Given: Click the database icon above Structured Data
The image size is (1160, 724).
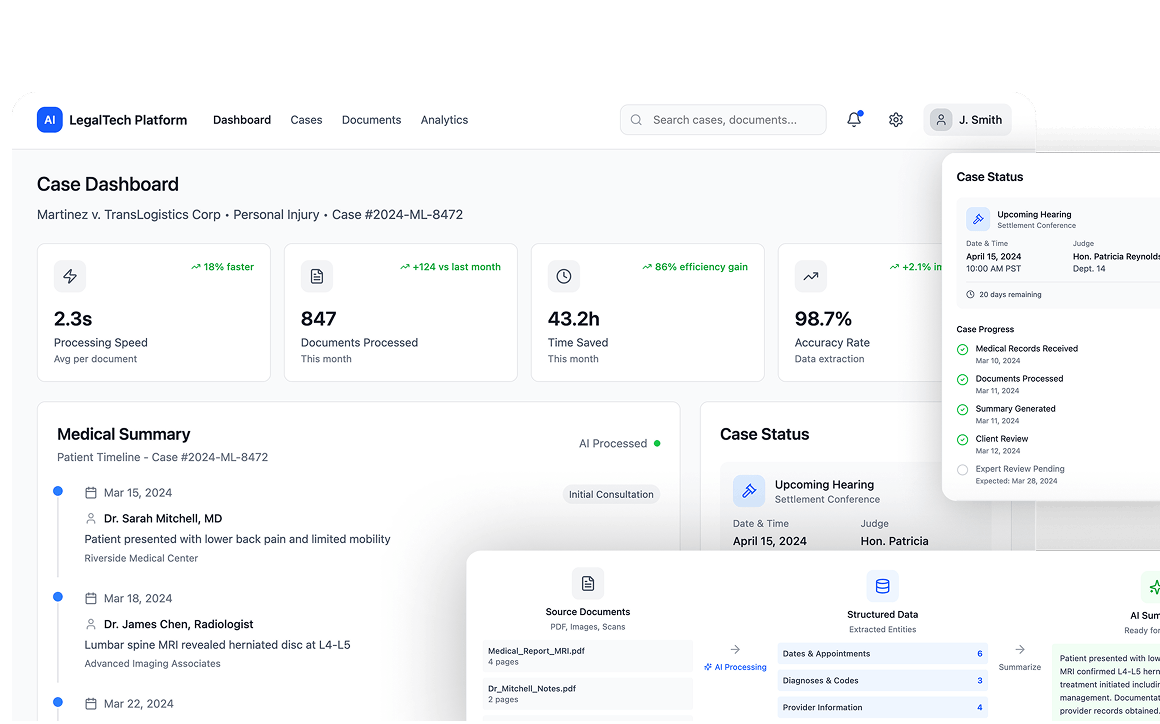Looking at the screenshot, I should 882,586.
